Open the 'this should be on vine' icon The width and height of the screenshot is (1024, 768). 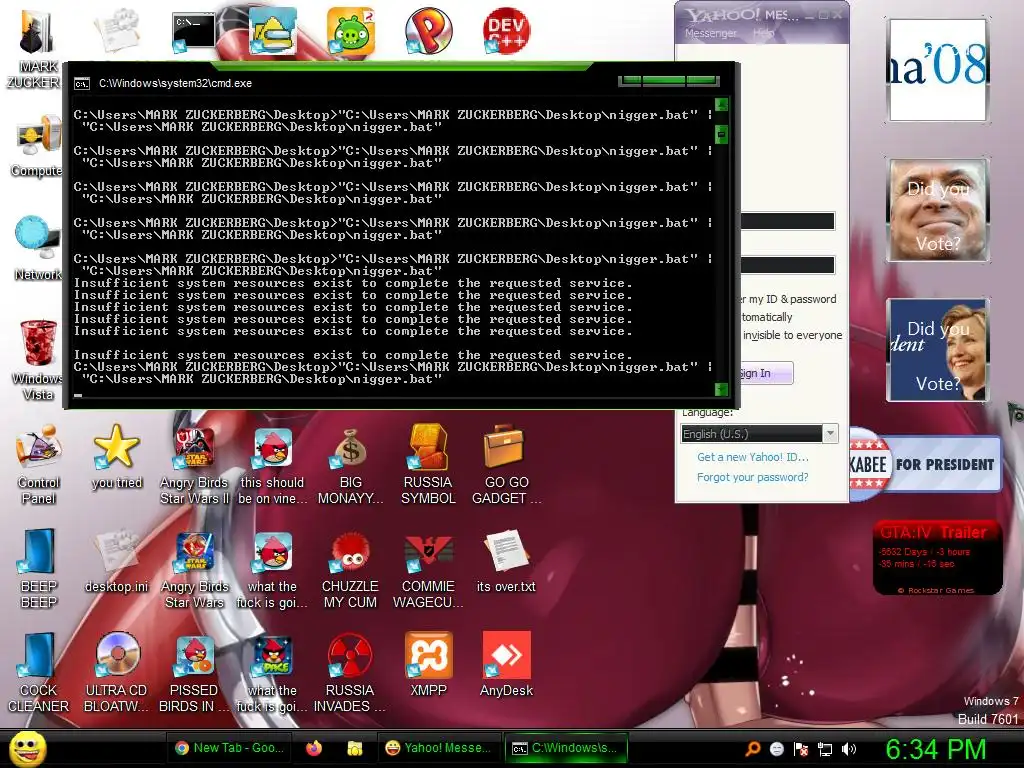point(272,464)
